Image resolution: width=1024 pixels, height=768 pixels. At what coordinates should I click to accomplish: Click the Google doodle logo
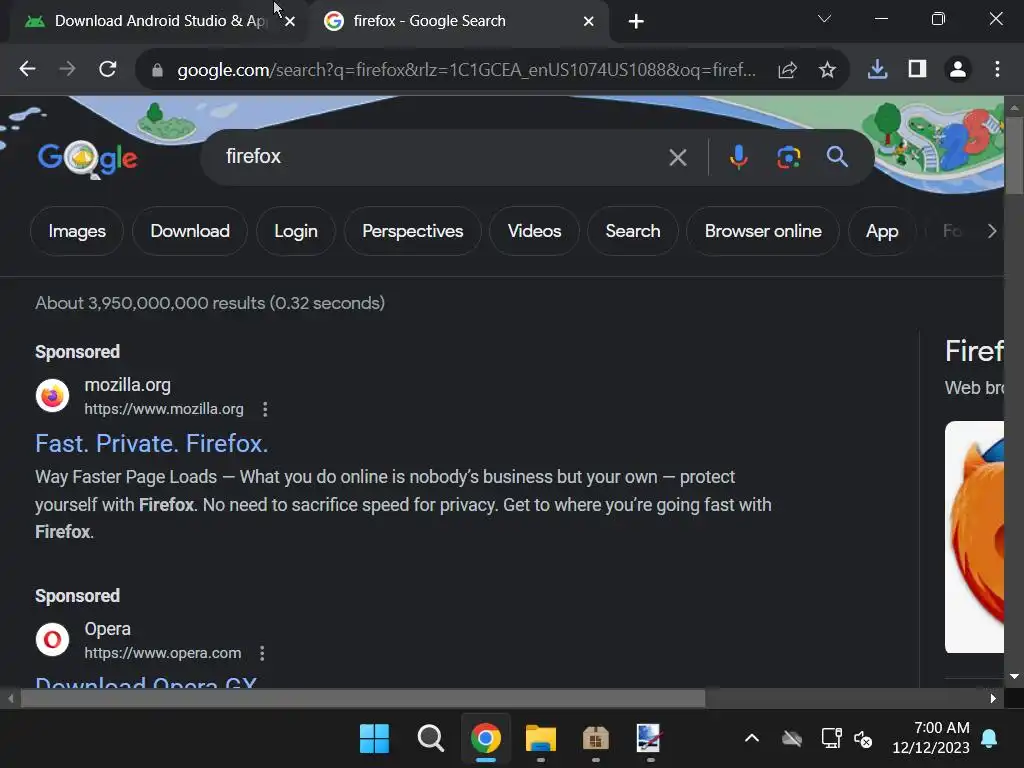(x=88, y=159)
